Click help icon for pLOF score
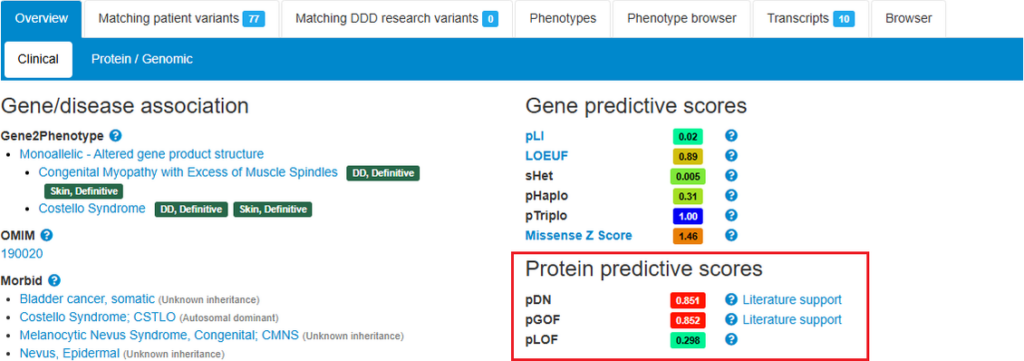1024x361 pixels. point(731,339)
